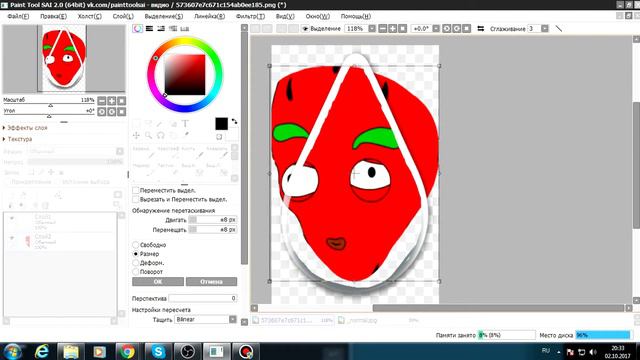Rotate clockwise in the navigator panel
This screenshot has width=640, height=360.
coord(111,111)
